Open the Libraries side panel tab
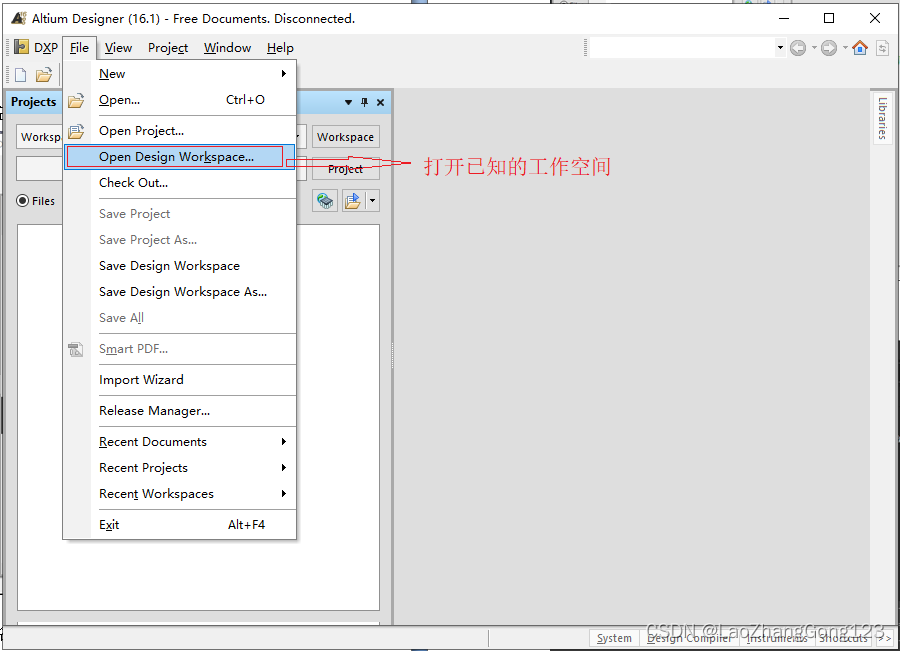The height and width of the screenshot is (651, 900). click(x=882, y=118)
